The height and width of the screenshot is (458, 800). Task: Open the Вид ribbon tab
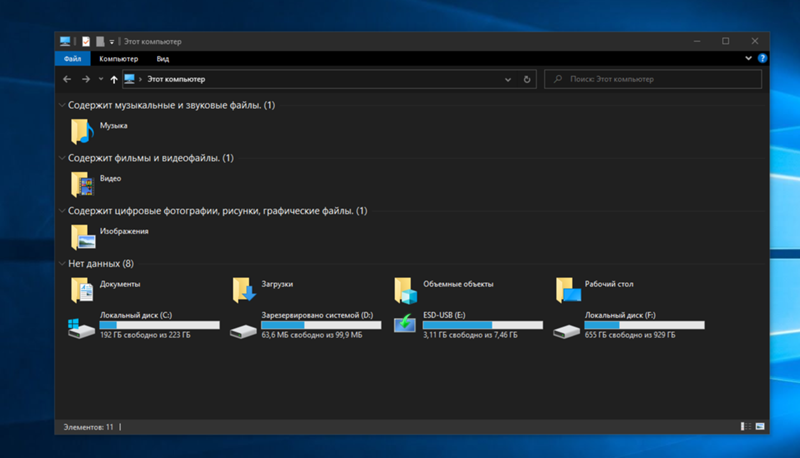[163, 59]
